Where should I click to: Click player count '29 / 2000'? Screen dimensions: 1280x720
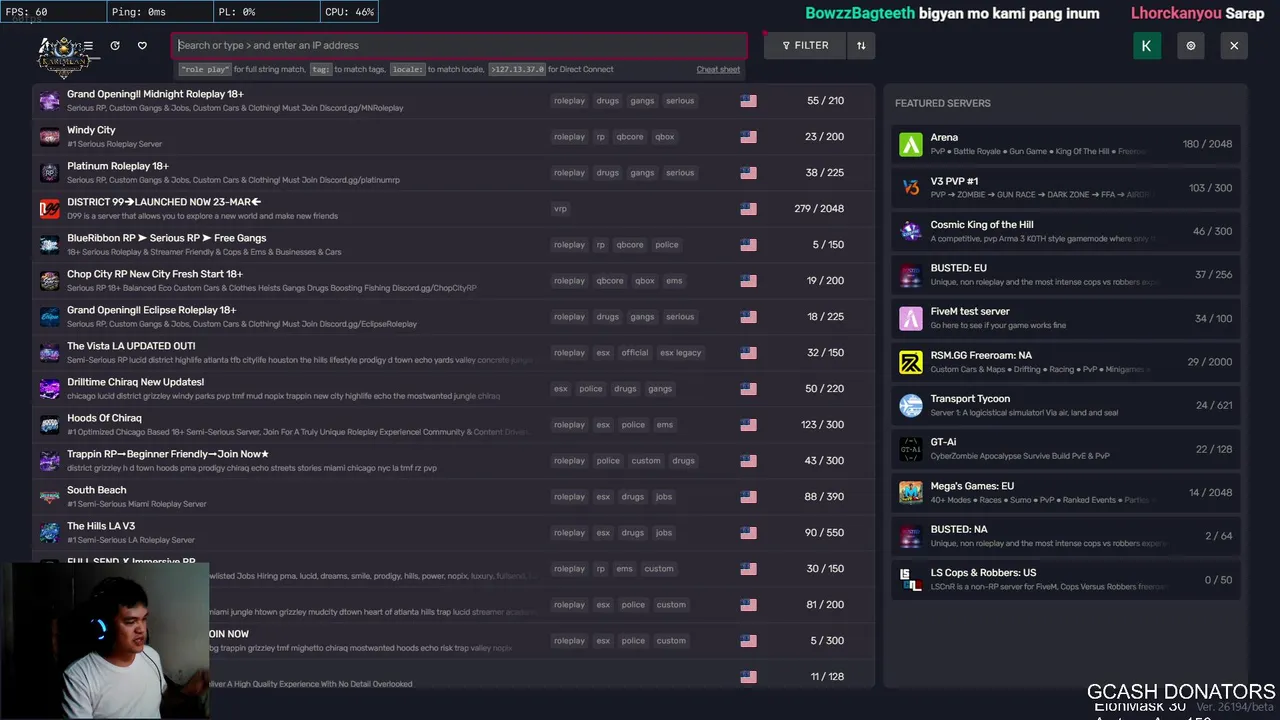coord(1210,362)
